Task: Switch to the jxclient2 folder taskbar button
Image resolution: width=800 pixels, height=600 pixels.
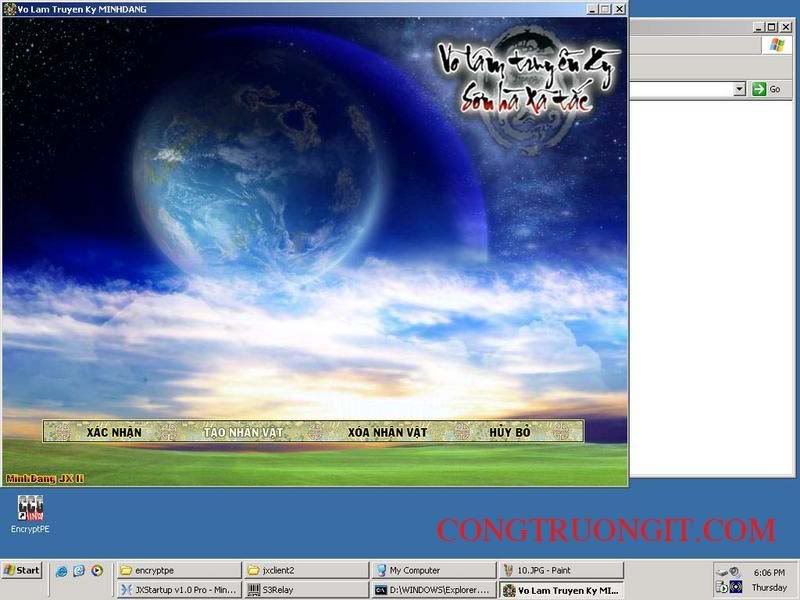Action: [x=306, y=570]
